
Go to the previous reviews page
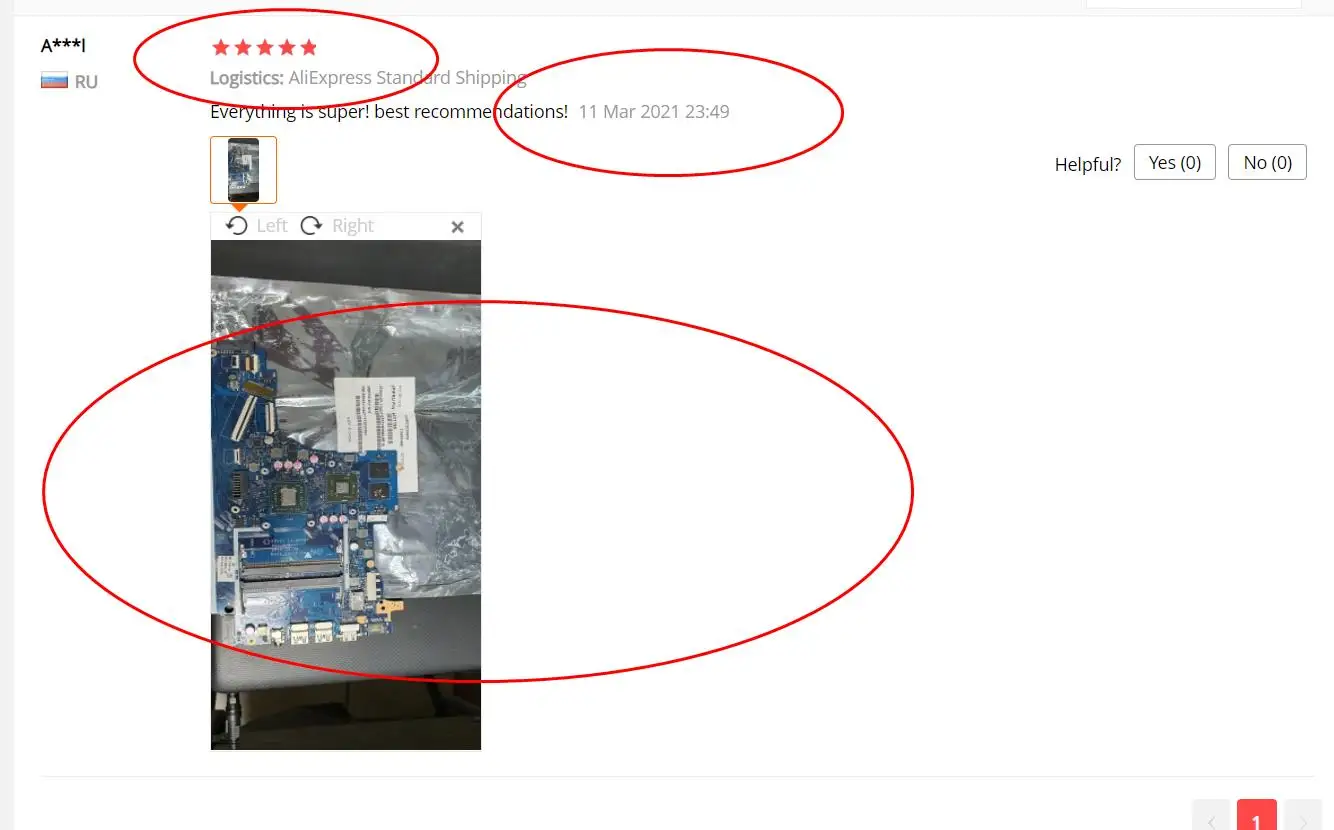click(1211, 815)
